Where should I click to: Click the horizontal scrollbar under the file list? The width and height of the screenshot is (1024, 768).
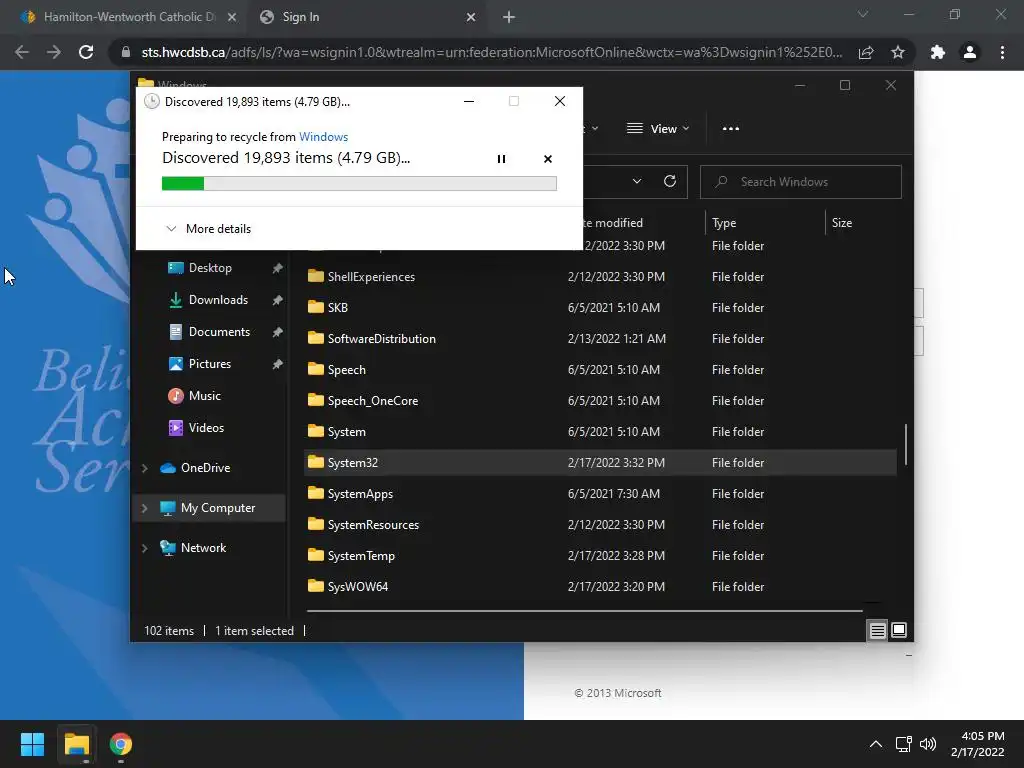(x=584, y=611)
